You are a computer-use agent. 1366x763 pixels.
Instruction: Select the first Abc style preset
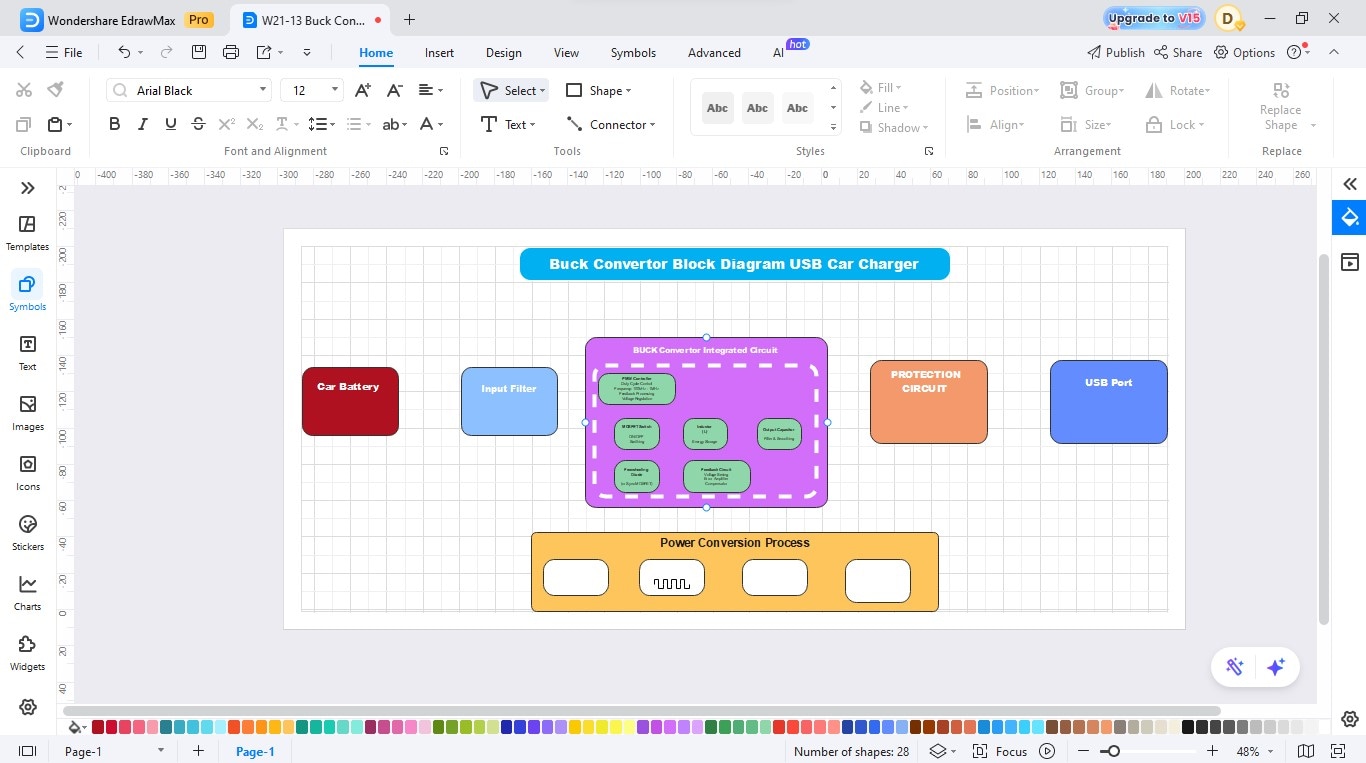[717, 108]
